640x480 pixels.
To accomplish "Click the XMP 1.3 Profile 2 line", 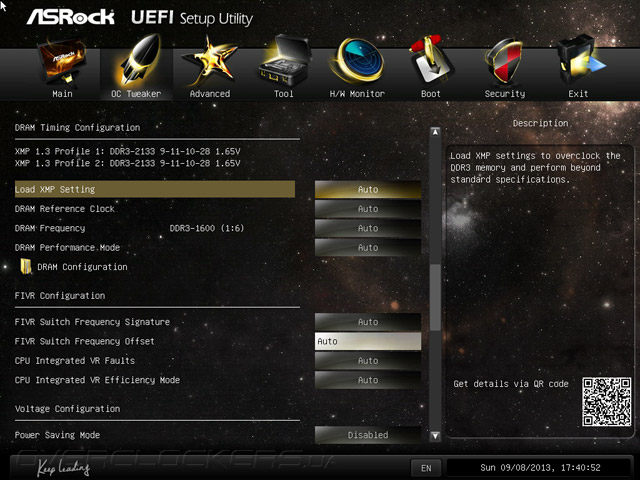I will coord(127,163).
